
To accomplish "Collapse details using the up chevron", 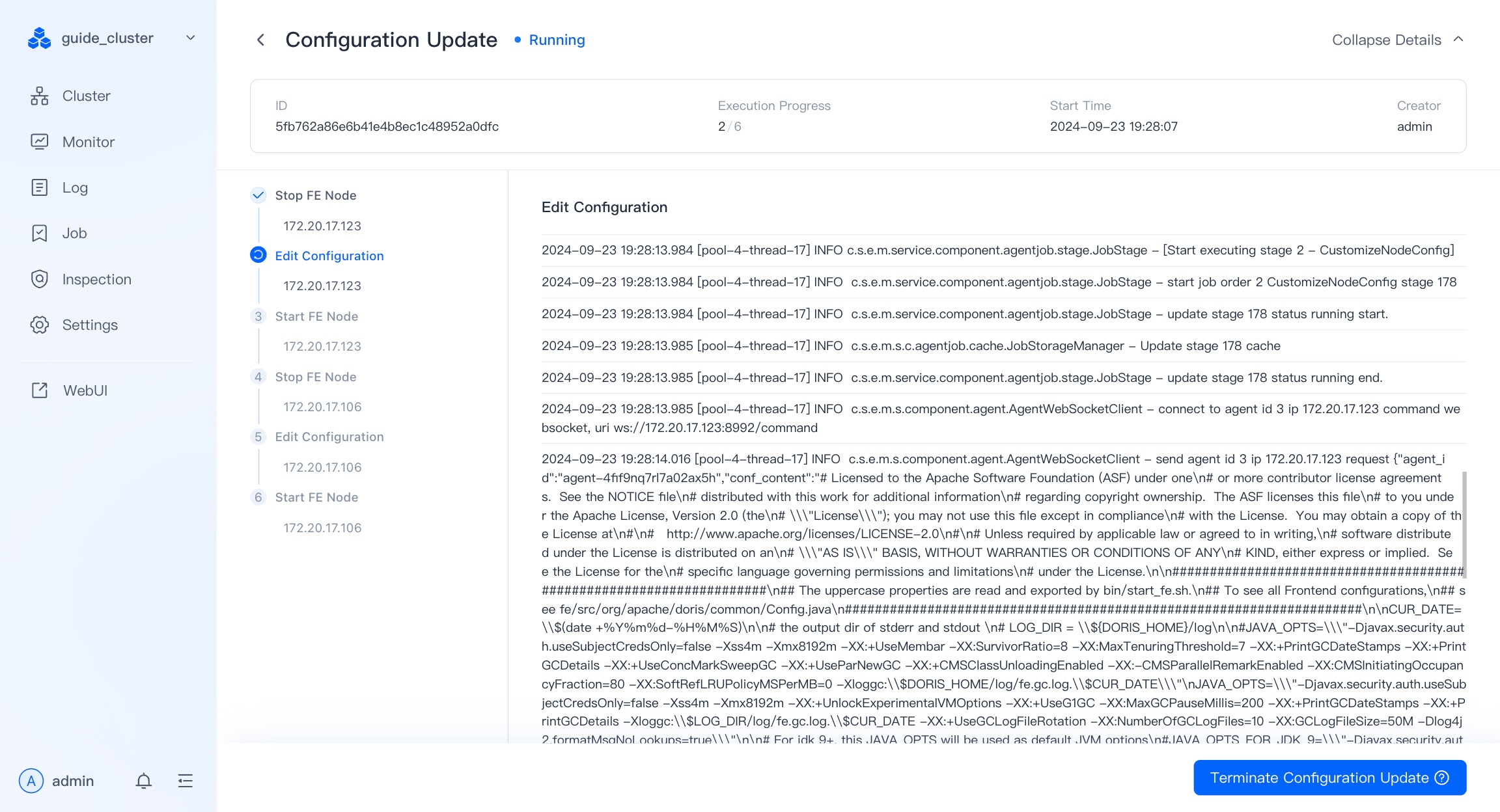I will point(1458,39).
